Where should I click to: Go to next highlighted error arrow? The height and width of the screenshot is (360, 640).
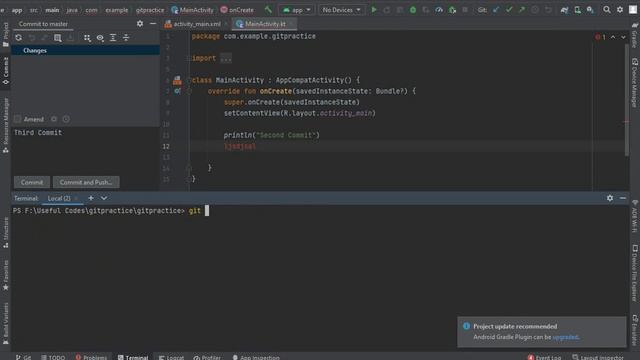click(623, 37)
